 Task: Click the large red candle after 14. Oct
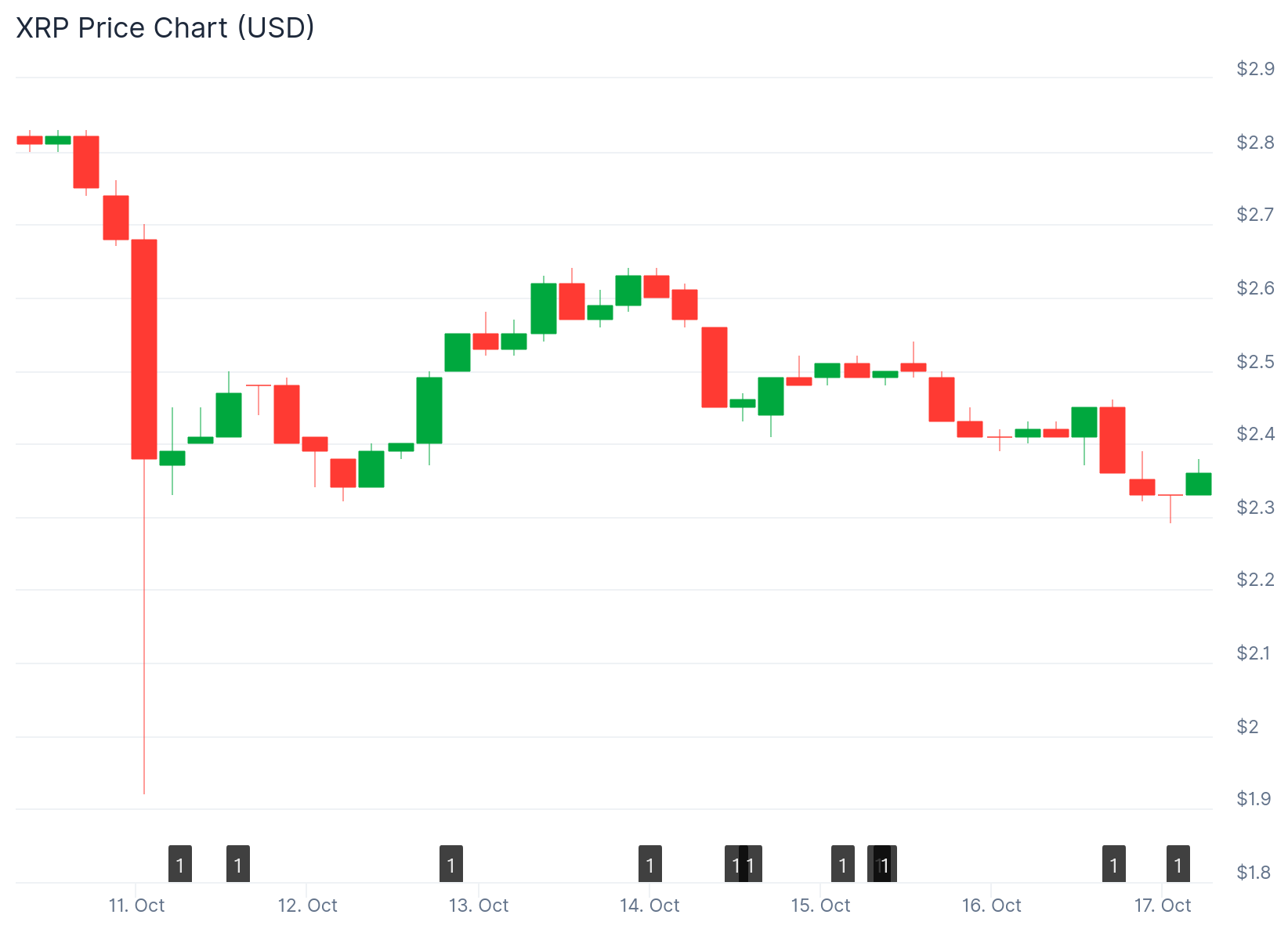(715, 367)
